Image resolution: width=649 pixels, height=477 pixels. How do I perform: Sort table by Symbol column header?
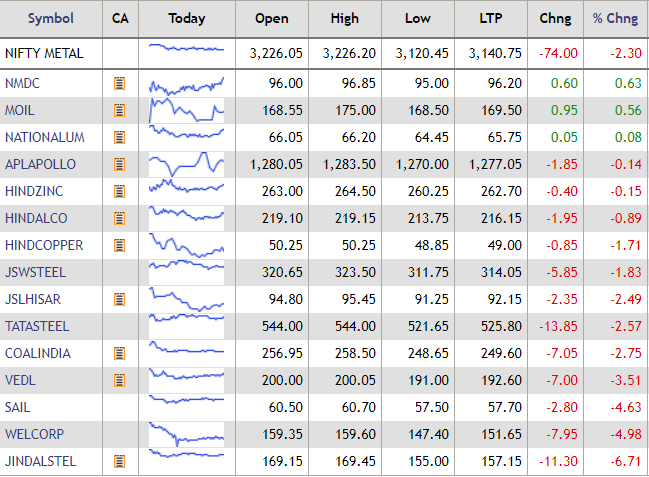[x=50, y=18]
